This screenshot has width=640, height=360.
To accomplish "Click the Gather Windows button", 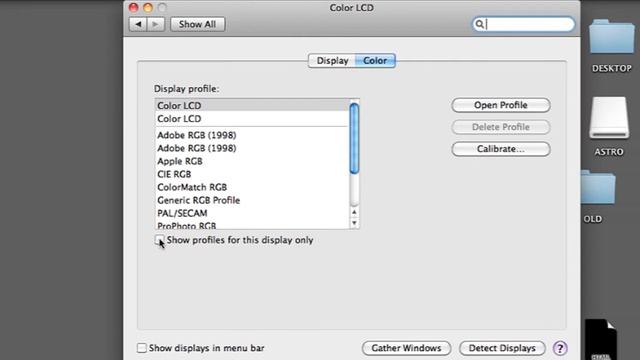I will coord(406,348).
